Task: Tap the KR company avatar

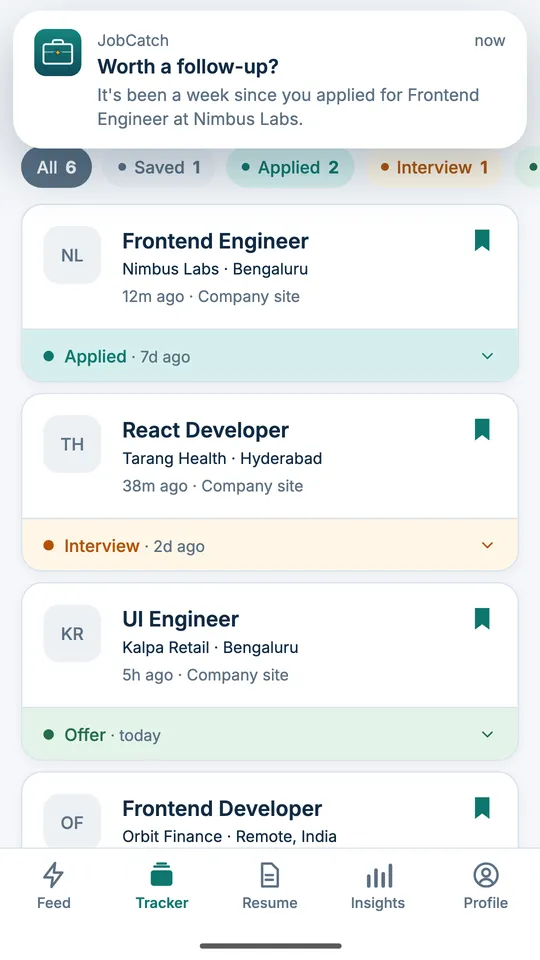Action: tap(72, 634)
